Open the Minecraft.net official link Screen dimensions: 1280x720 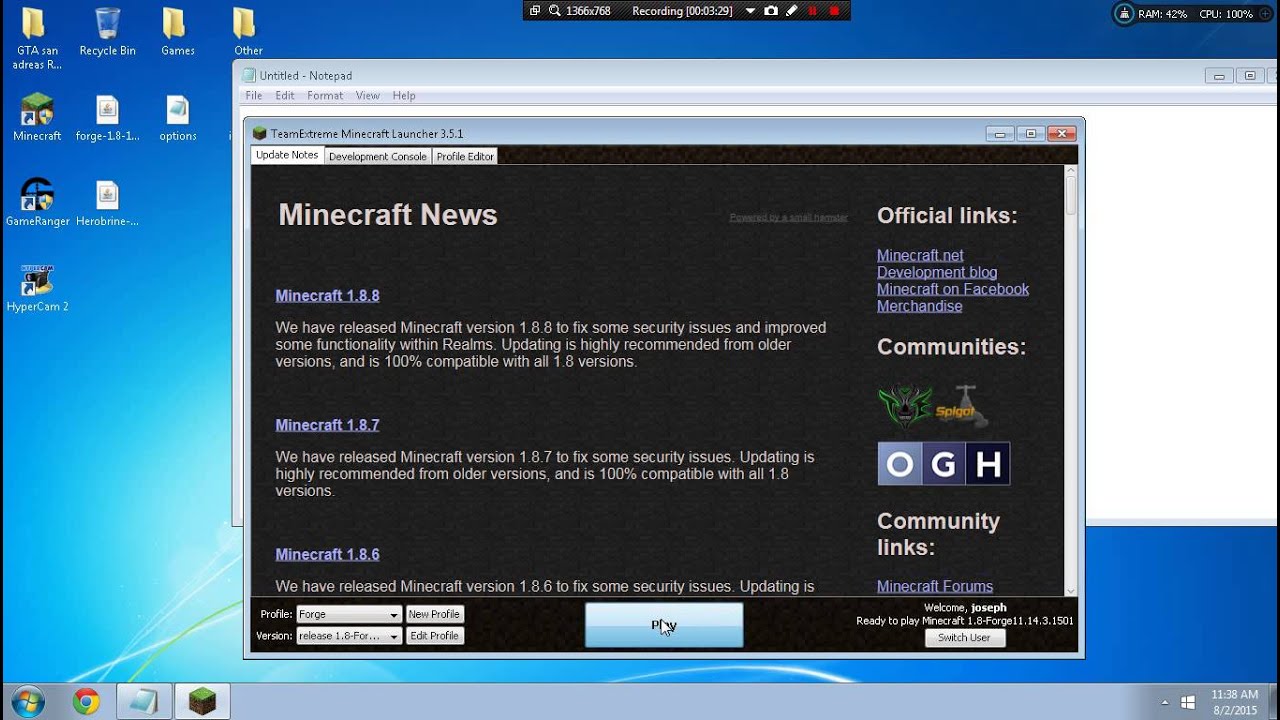920,255
